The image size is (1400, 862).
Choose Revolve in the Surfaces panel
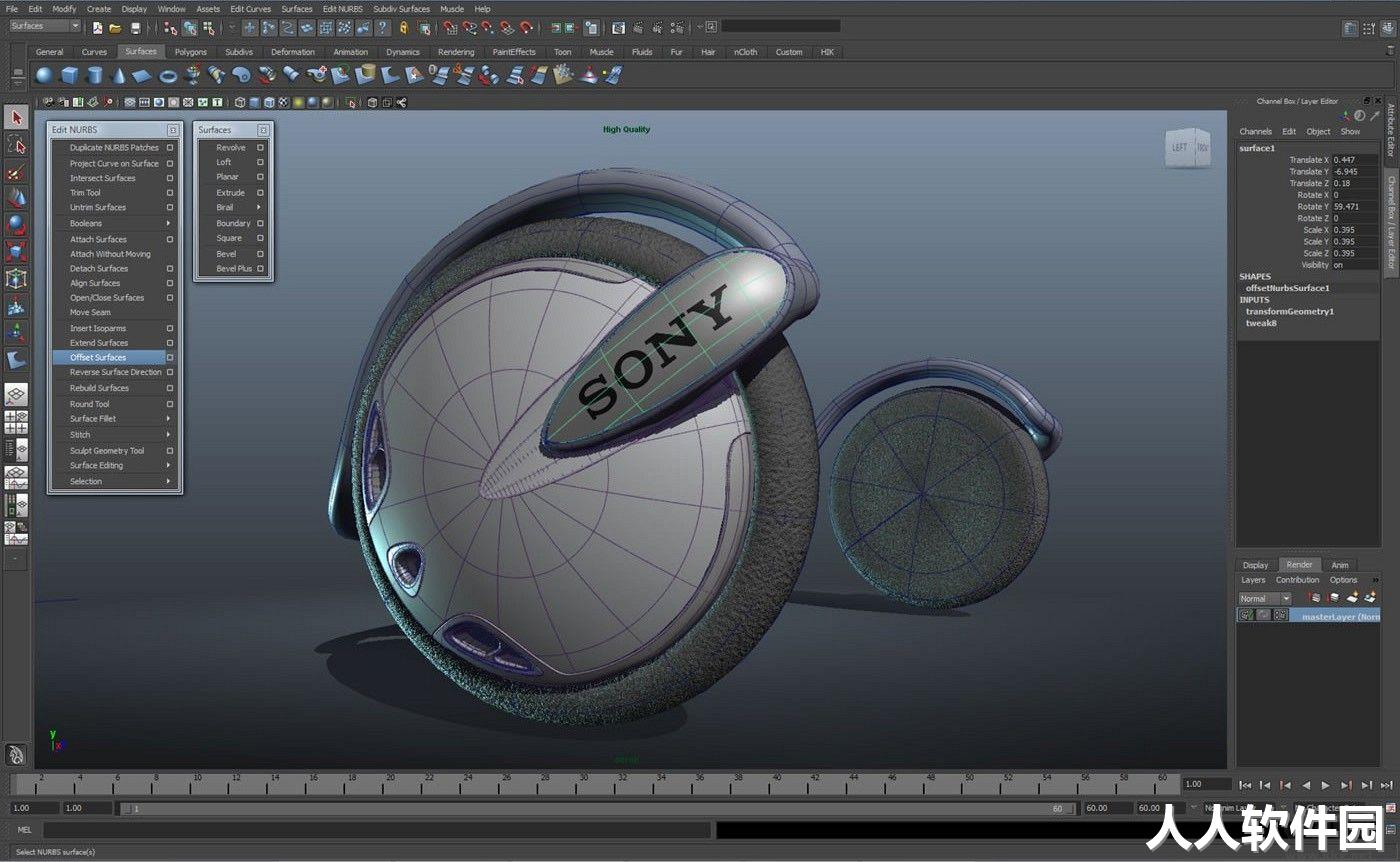coord(231,147)
